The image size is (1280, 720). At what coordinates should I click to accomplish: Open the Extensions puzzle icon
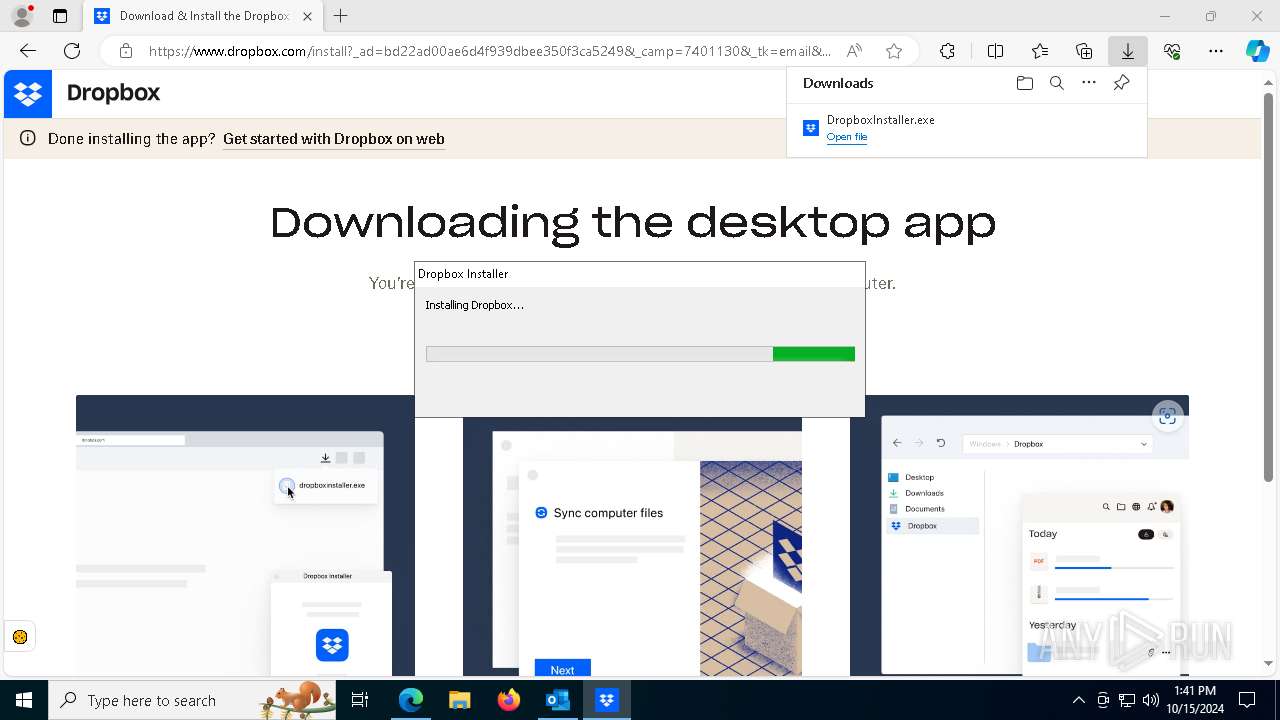[947, 51]
